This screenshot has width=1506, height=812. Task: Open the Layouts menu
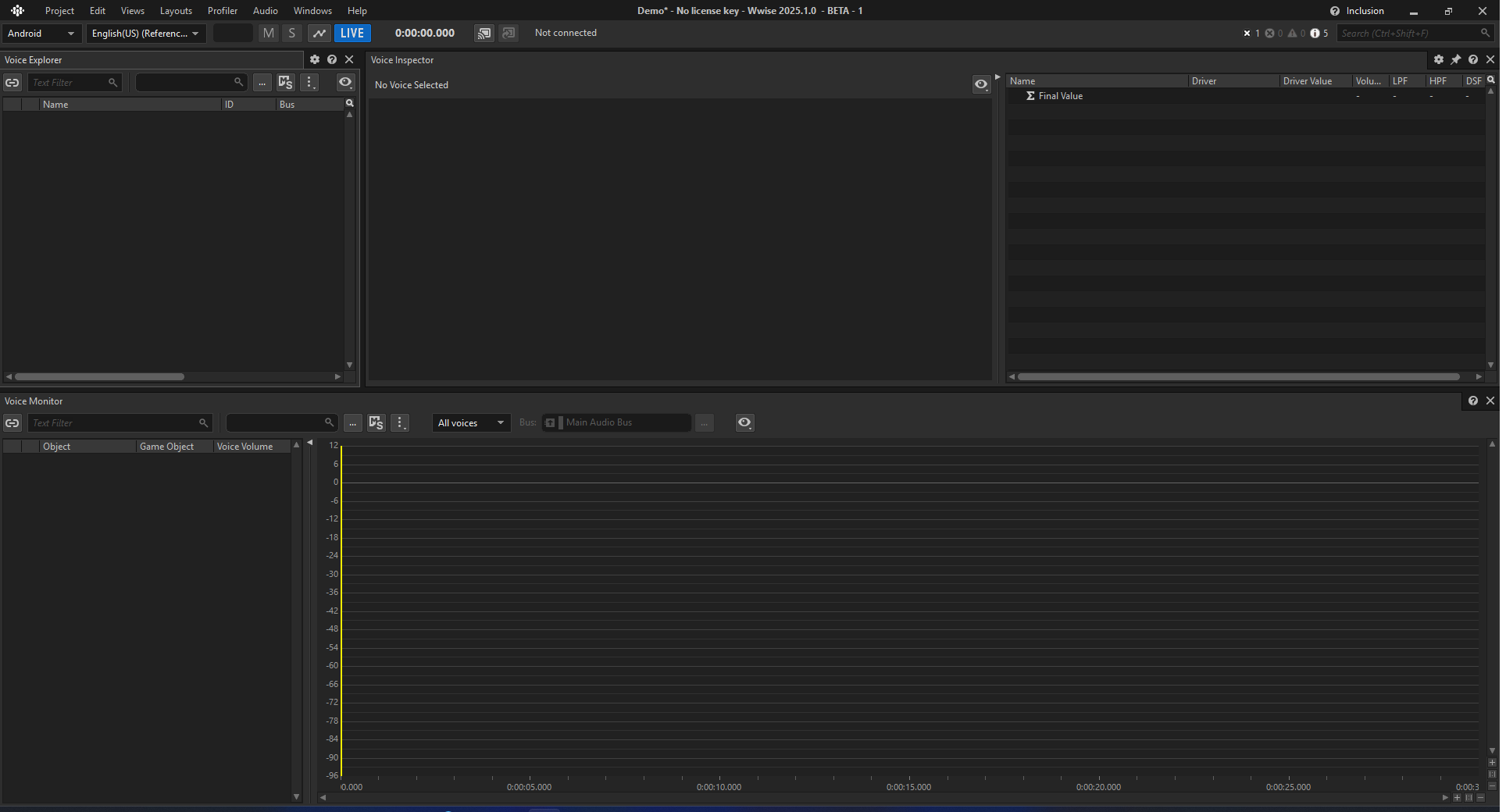tap(176, 11)
